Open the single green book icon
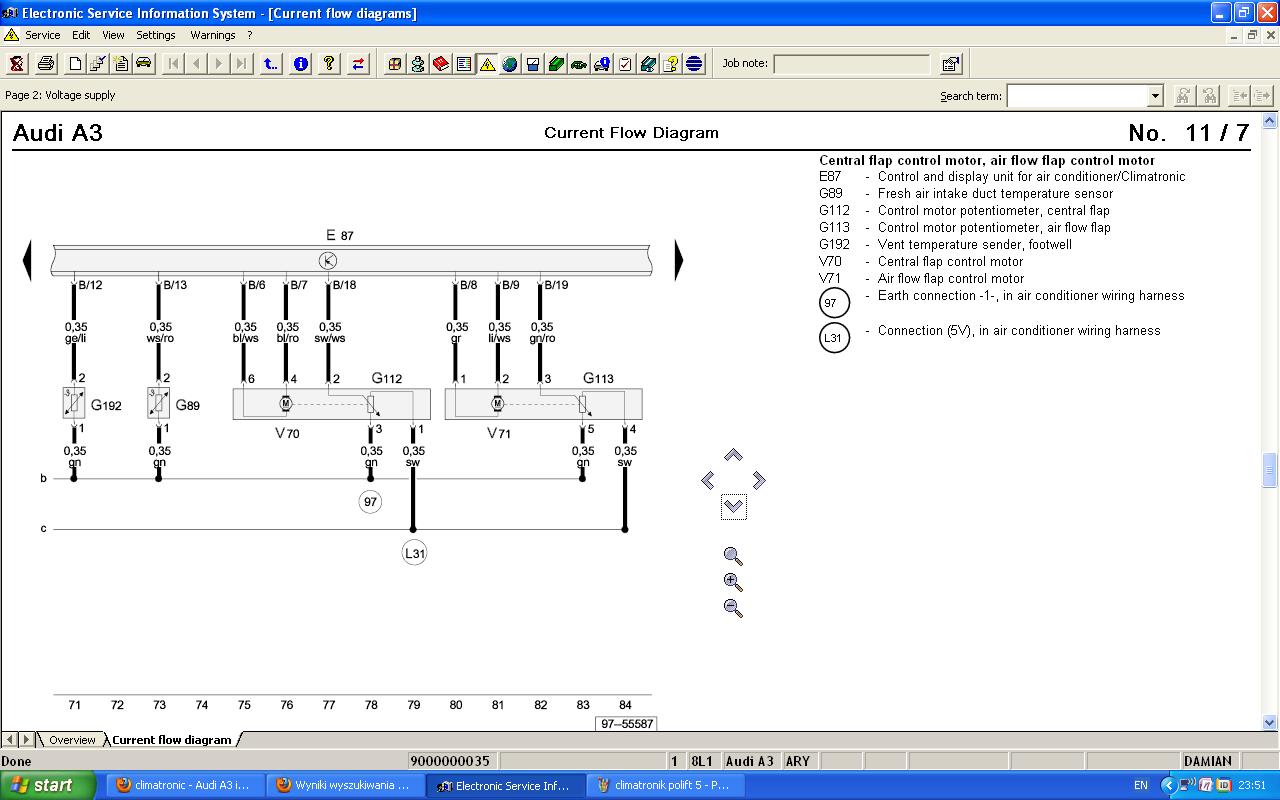The width and height of the screenshot is (1280, 800). click(x=556, y=64)
